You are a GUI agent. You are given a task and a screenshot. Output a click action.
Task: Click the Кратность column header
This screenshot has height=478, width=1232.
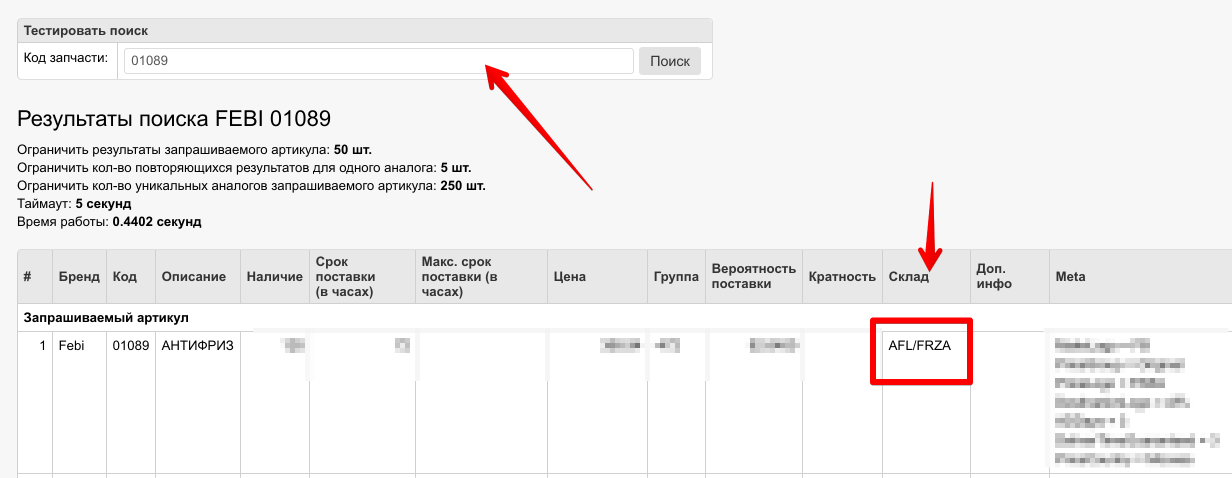point(842,276)
